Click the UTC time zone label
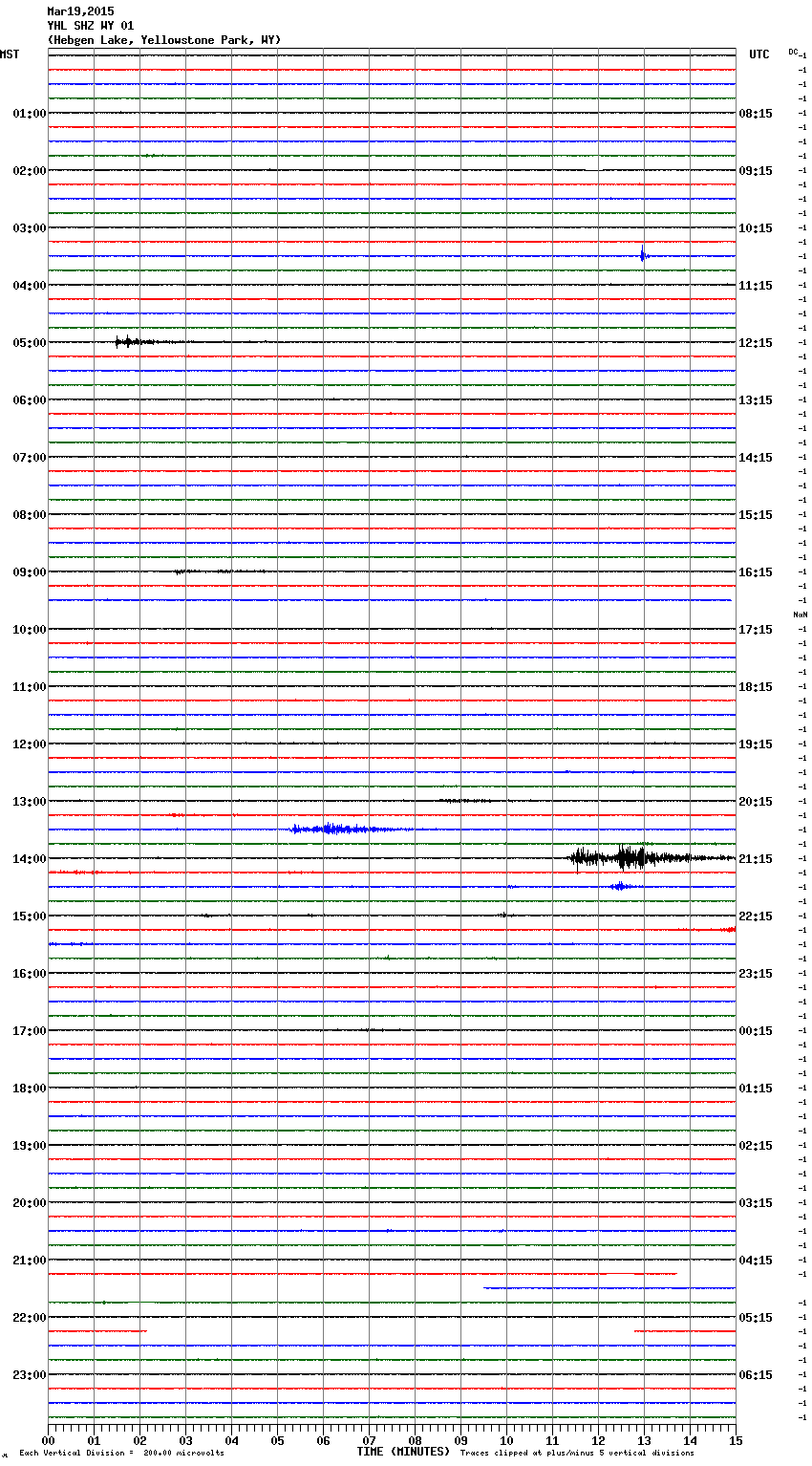Screen dimensions: 812x1466 (x=759, y=54)
